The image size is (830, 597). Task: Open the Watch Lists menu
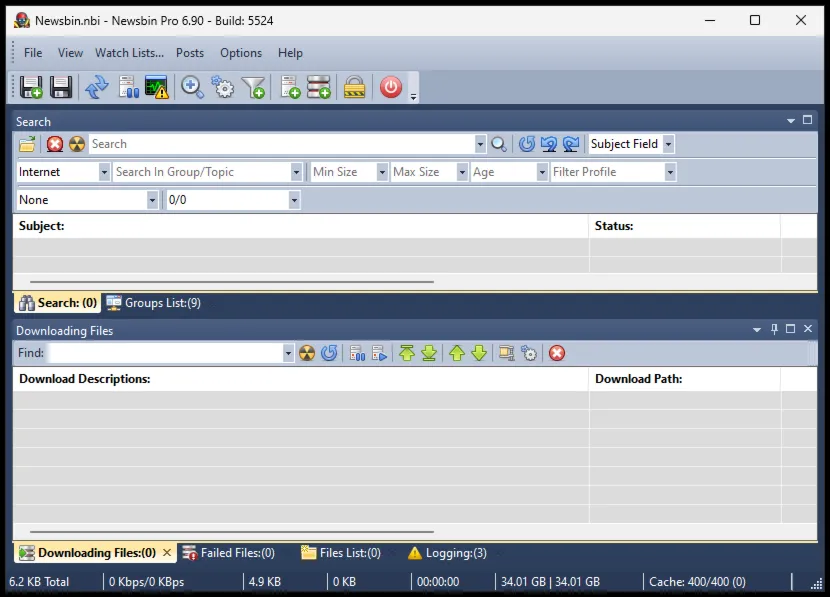click(x=130, y=53)
